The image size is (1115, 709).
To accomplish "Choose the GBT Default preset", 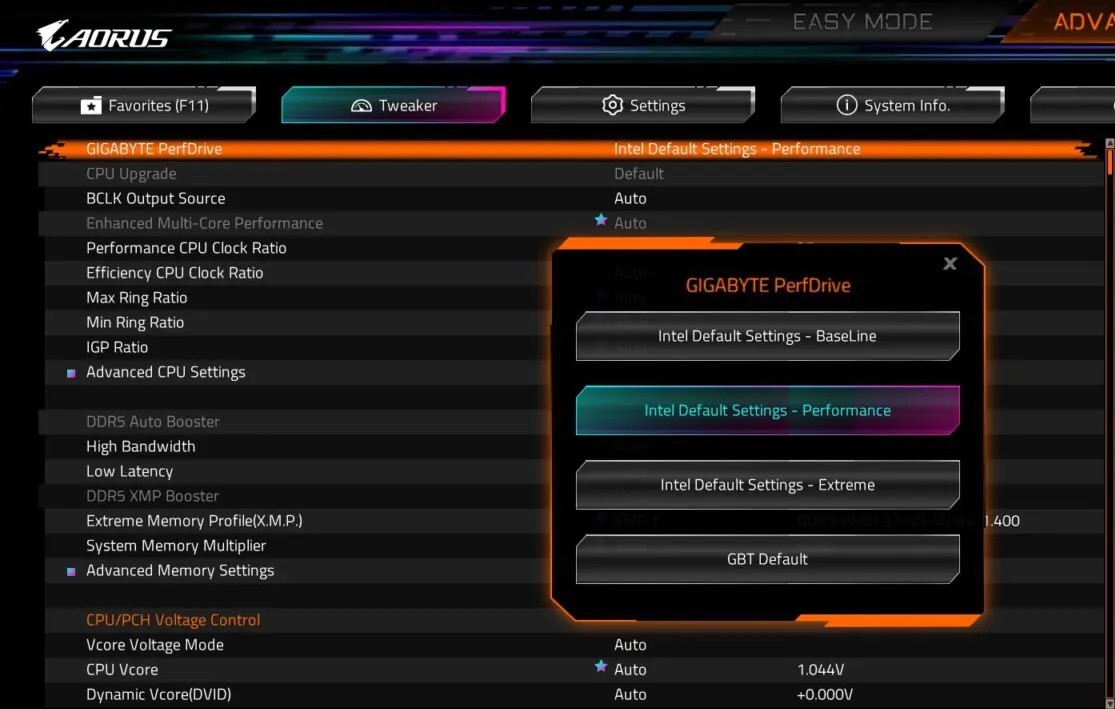I will click(x=767, y=559).
